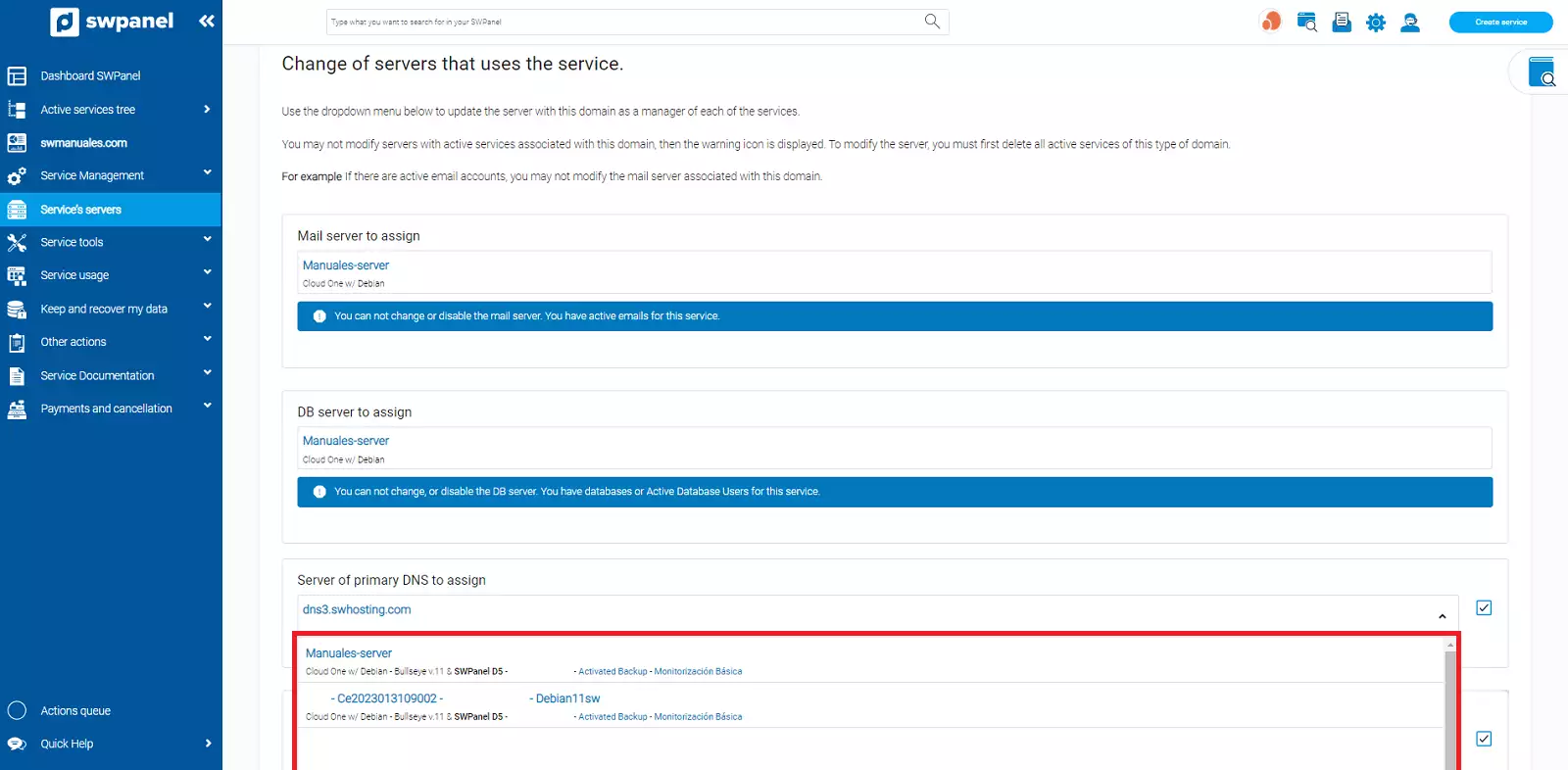The height and width of the screenshot is (770, 1568).
Task: Click the search magnifier icon
Action: tap(932, 21)
